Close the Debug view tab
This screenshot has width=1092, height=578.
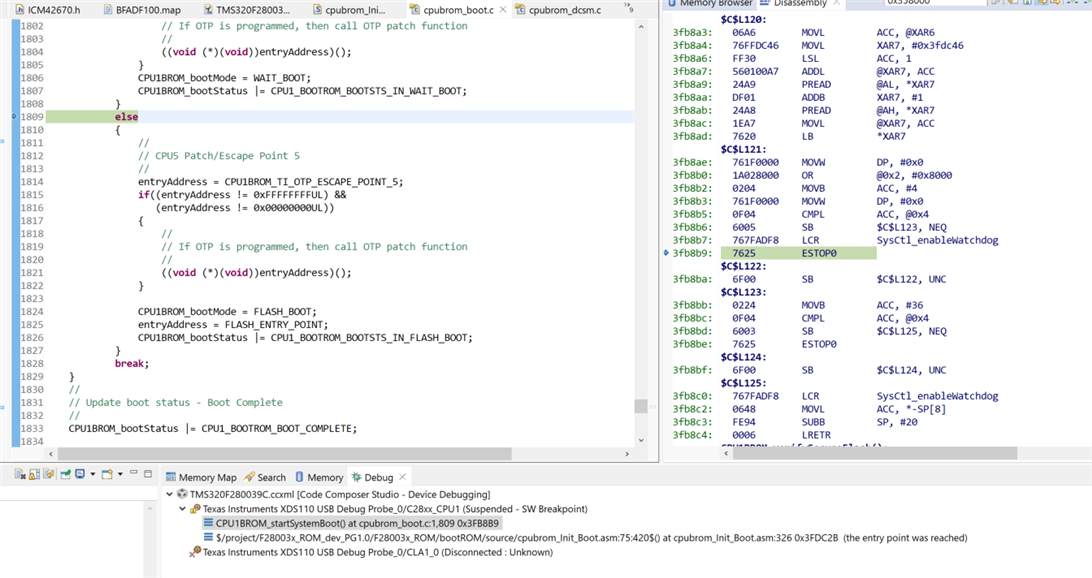click(403, 478)
